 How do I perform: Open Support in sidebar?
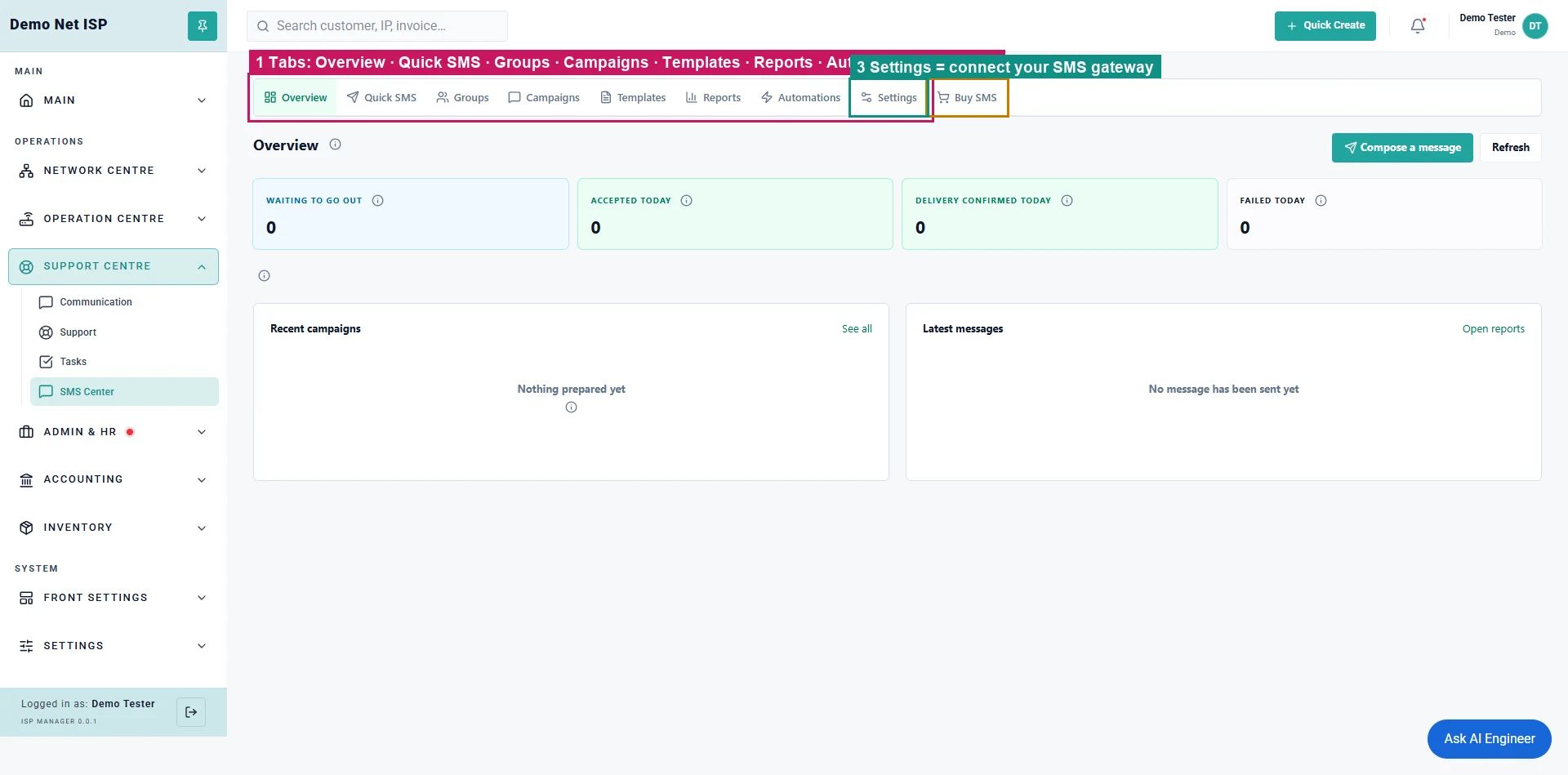tap(124, 332)
